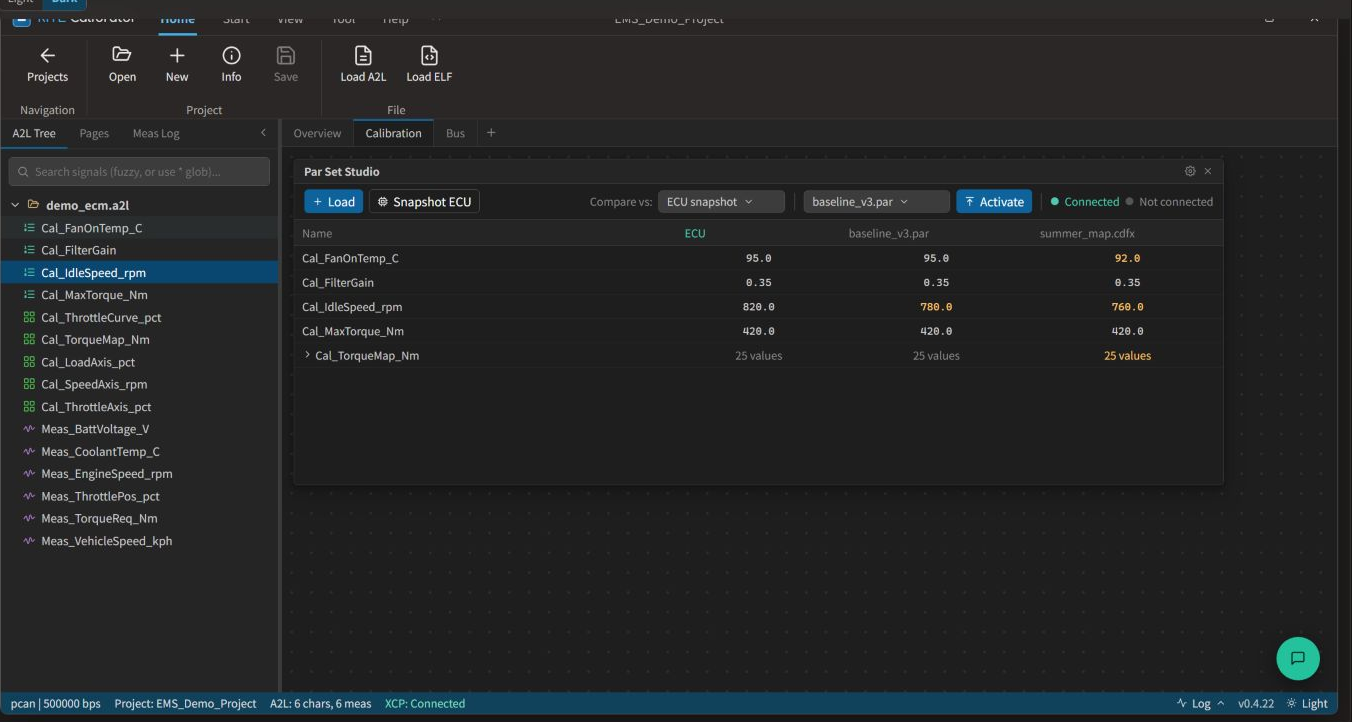Click the green 'Connected' indicator in Par Set Studio
The height and width of the screenshot is (722, 1352).
(x=1085, y=202)
